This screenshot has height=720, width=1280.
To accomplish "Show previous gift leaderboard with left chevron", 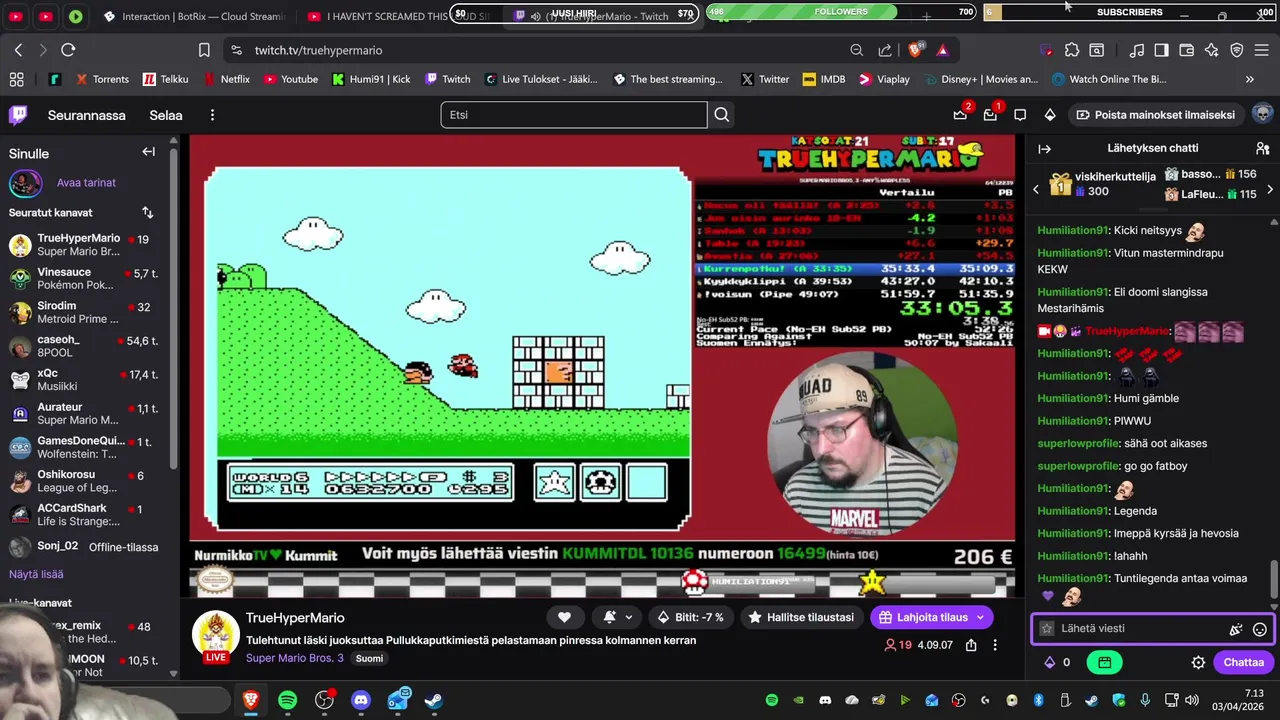I will 1036,188.
